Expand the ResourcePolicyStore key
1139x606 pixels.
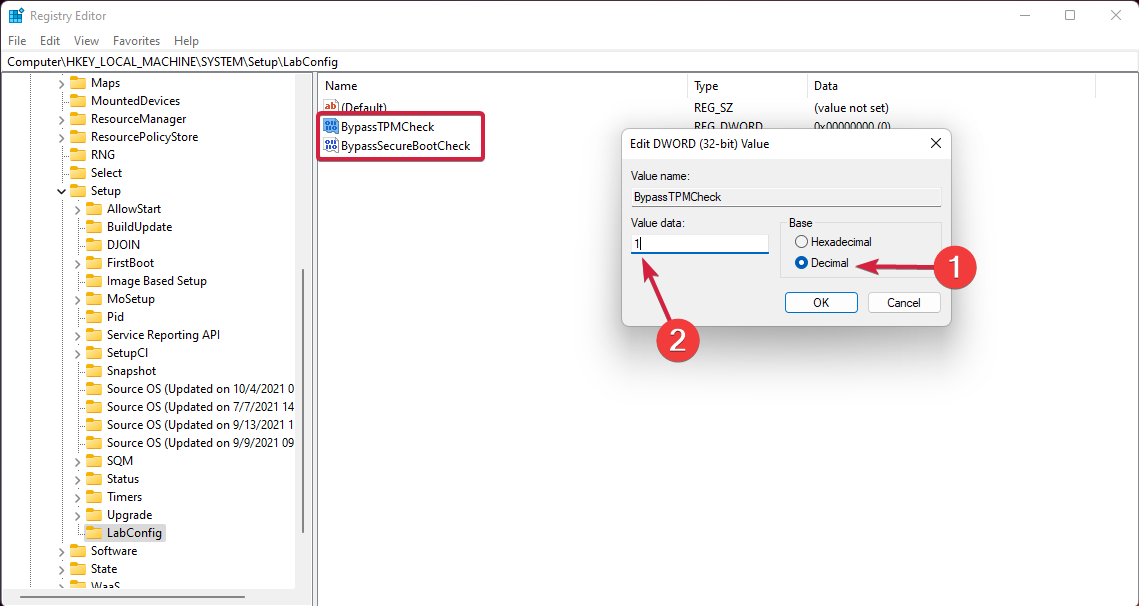pyautogui.click(x=62, y=137)
